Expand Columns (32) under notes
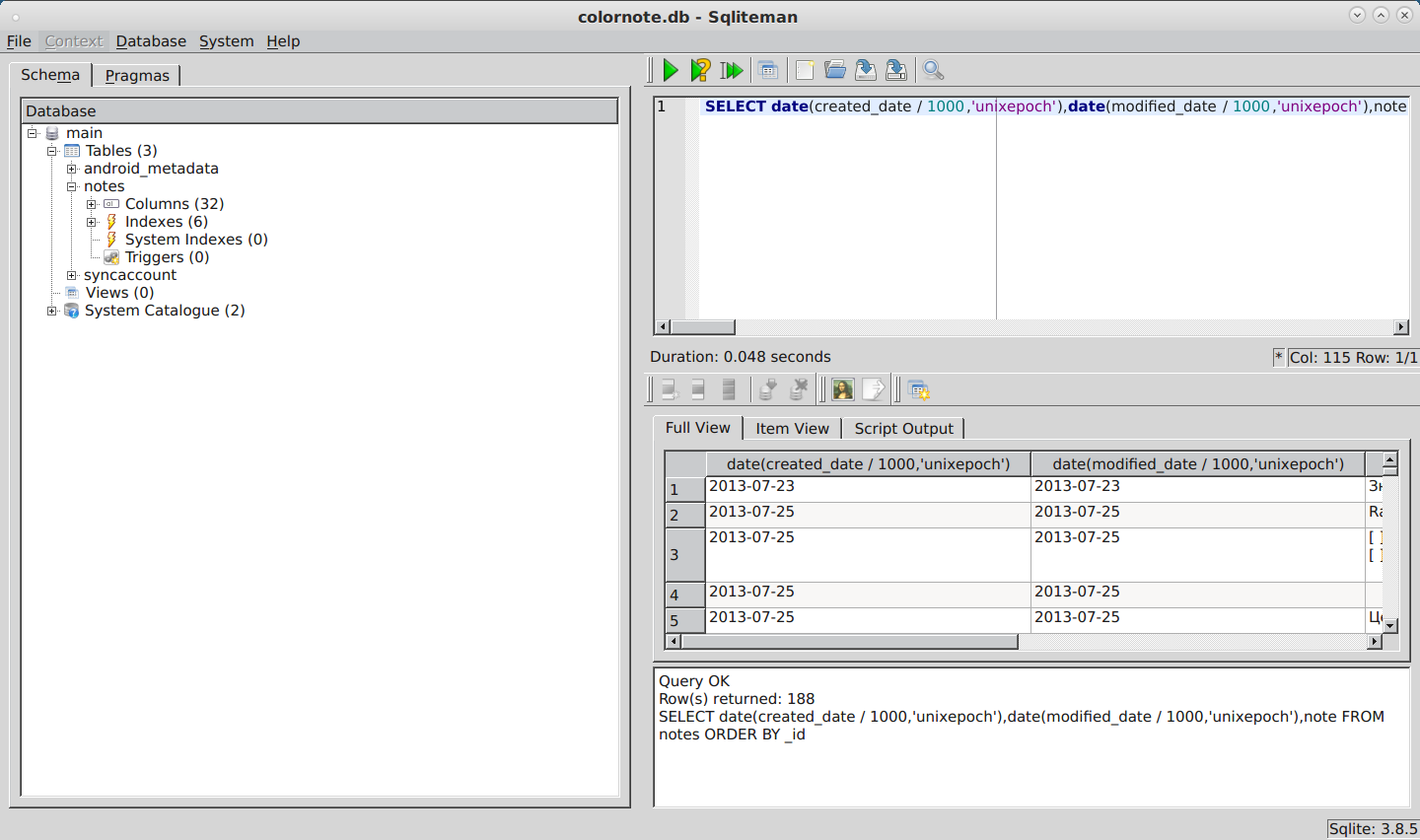This screenshot has width=1420, height=840. tap(92, 204)
